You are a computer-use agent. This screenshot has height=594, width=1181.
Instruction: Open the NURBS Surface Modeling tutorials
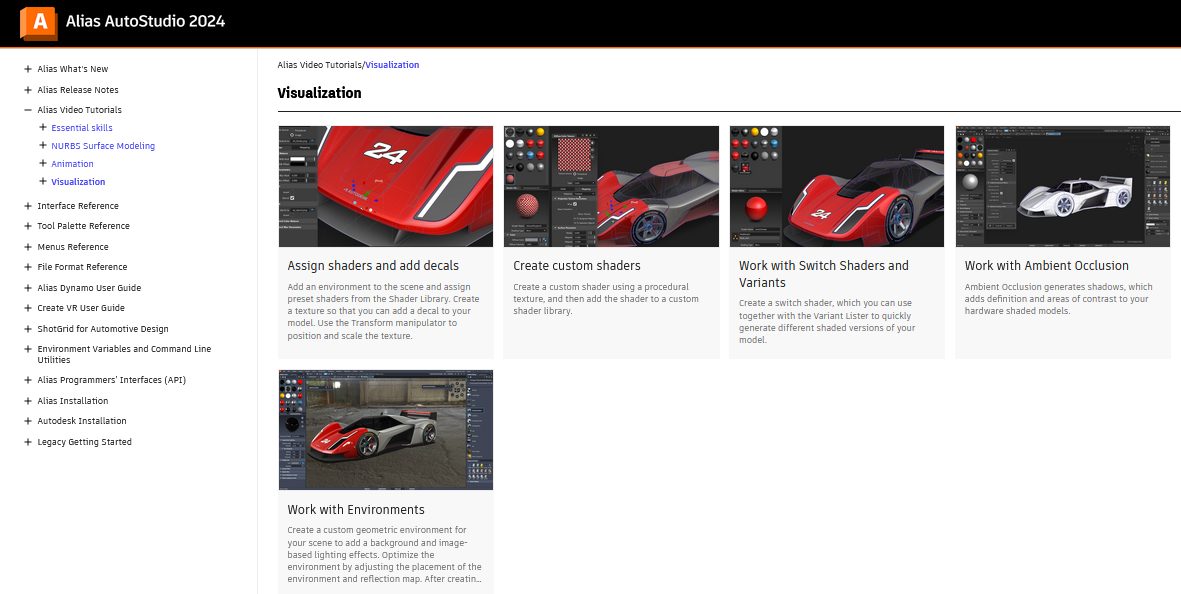coord(103,146)
